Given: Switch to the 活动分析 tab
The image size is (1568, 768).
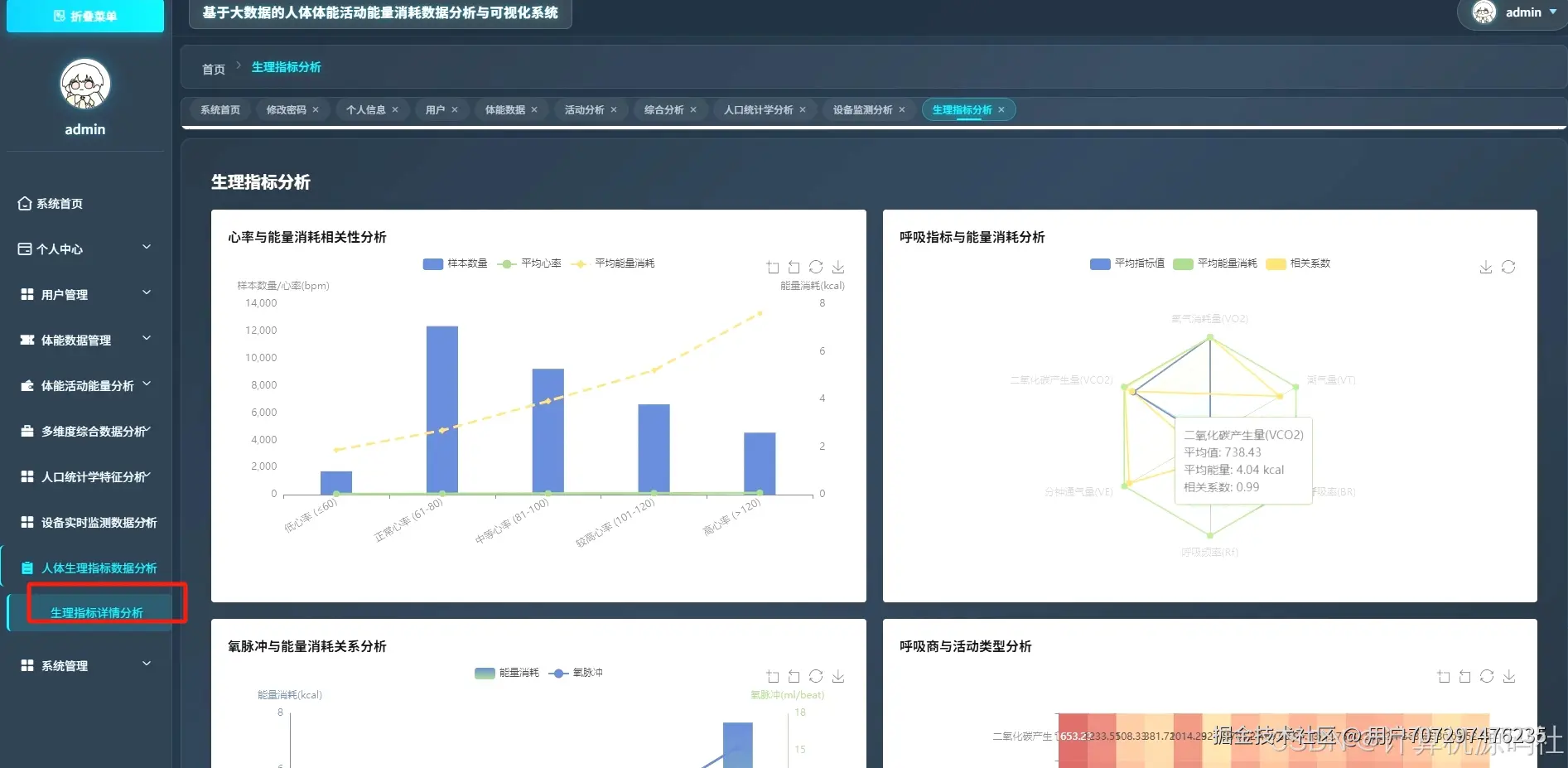Looking at the screenshot, I should (x=585, y=110).
